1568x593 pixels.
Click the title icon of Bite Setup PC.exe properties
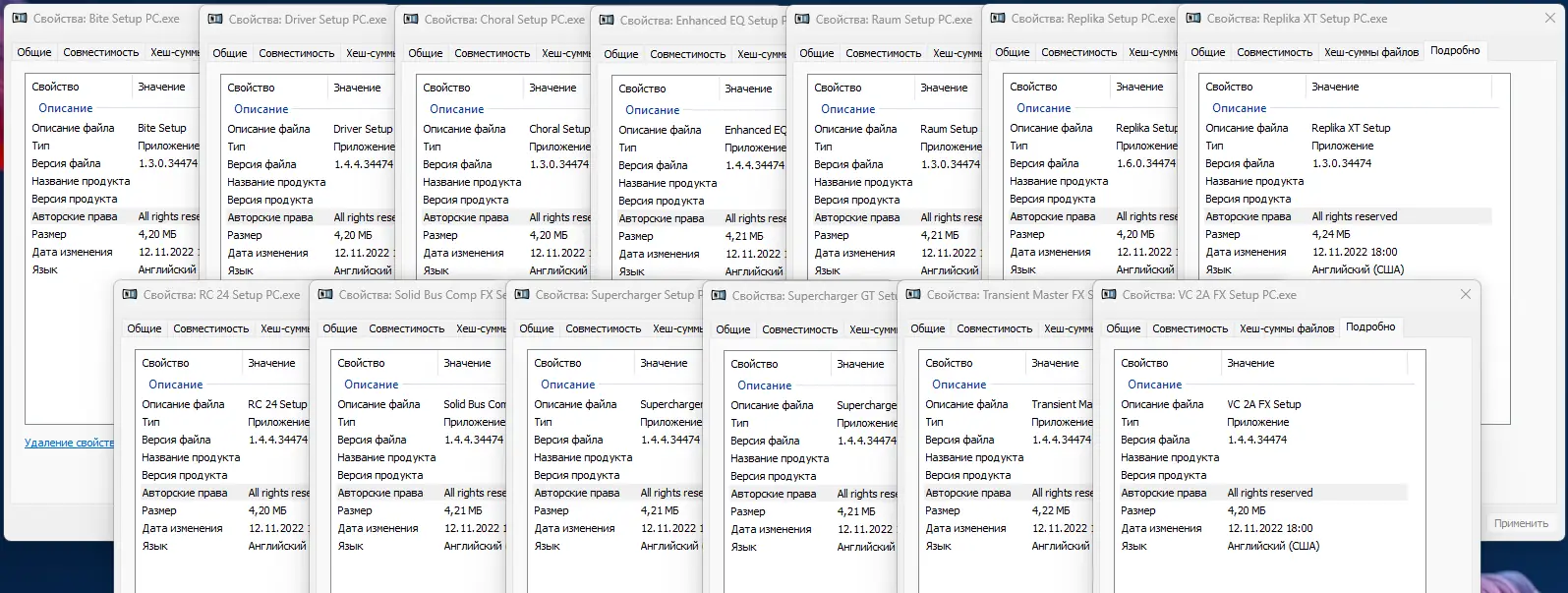pos(18,19)
